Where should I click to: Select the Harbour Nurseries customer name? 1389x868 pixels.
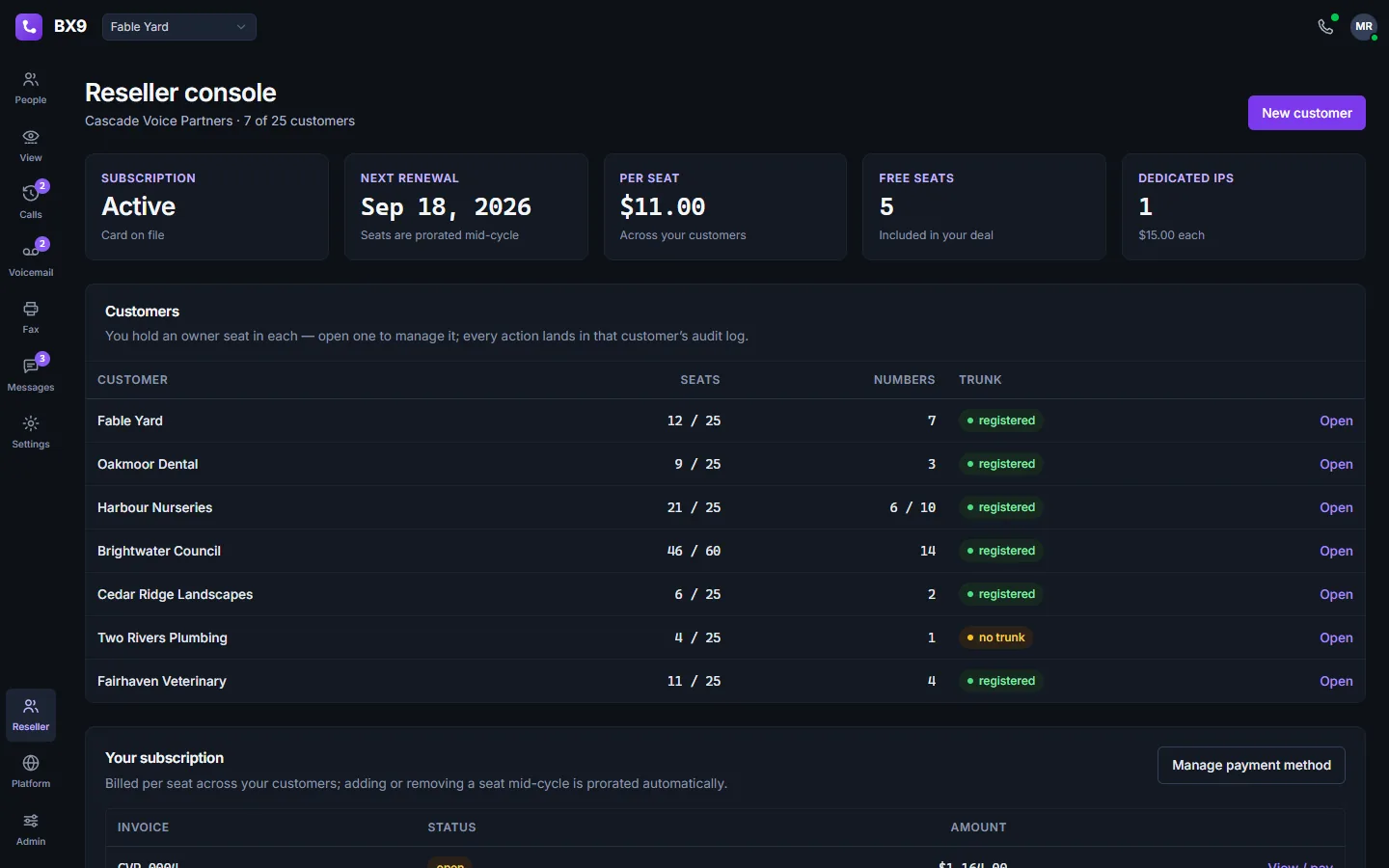click(x=154, y=507)
